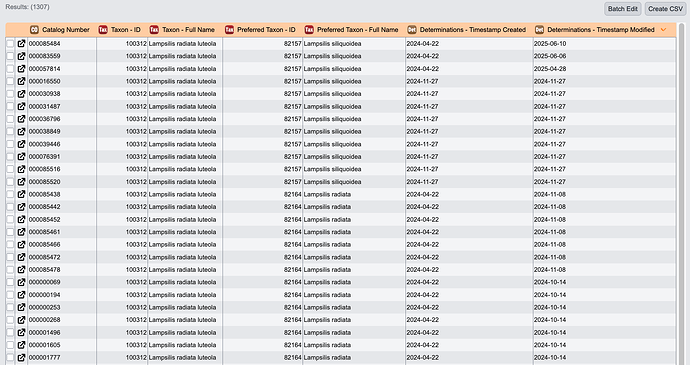Check the row 000085472 checkbox

(10, 257)
